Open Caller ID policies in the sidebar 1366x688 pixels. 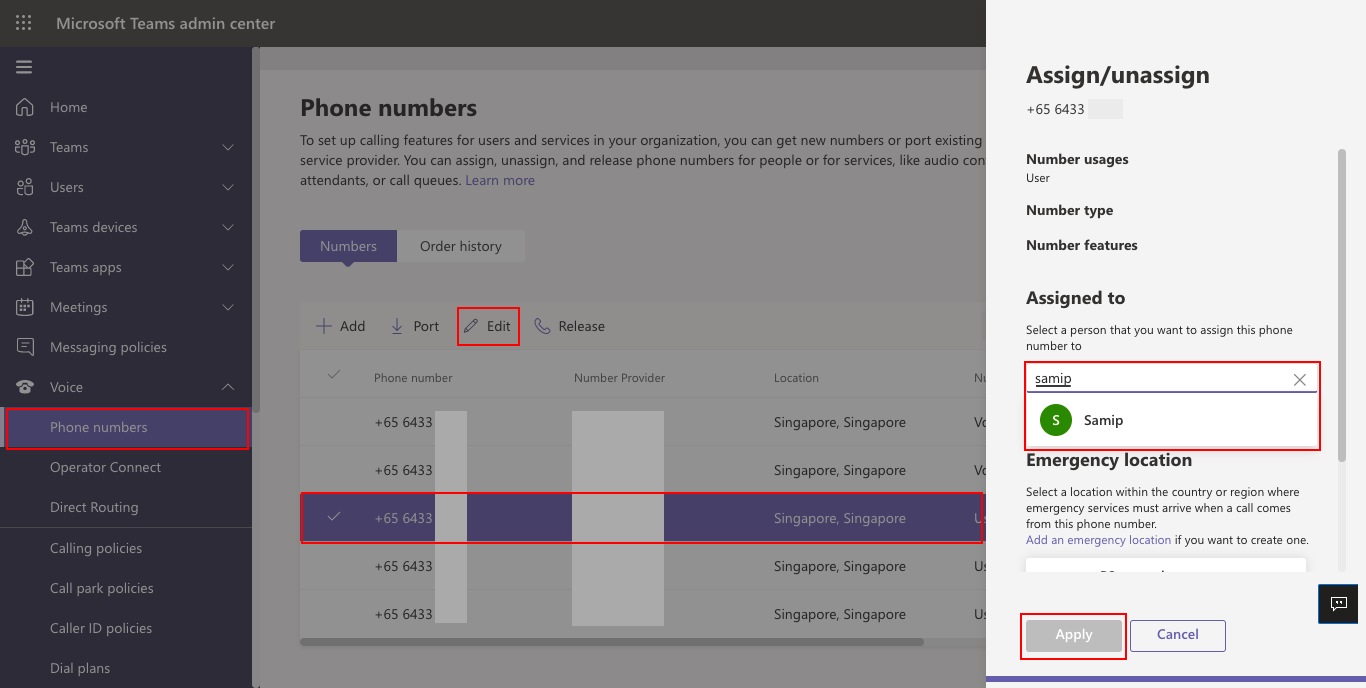(x=101, y=628)
